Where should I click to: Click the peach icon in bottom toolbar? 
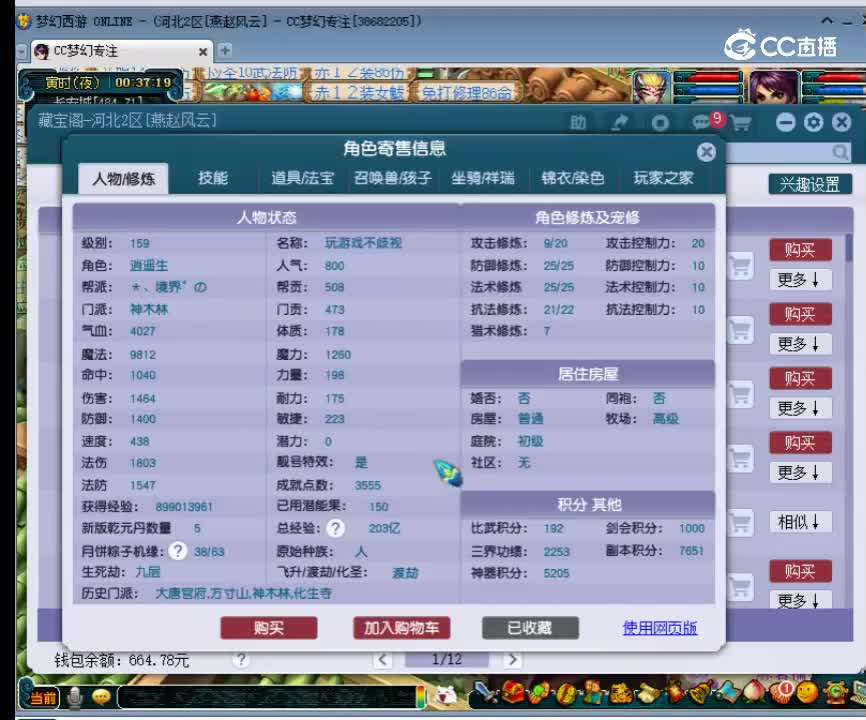click(x=755, y=692)
